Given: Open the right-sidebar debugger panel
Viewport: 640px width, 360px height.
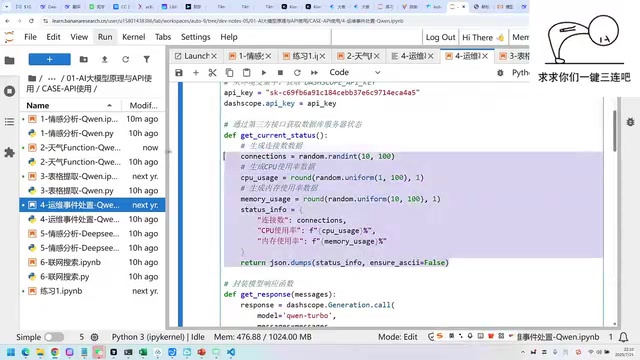Looking at the screenshot, I should pyautogui.click(x=631, y=122).
